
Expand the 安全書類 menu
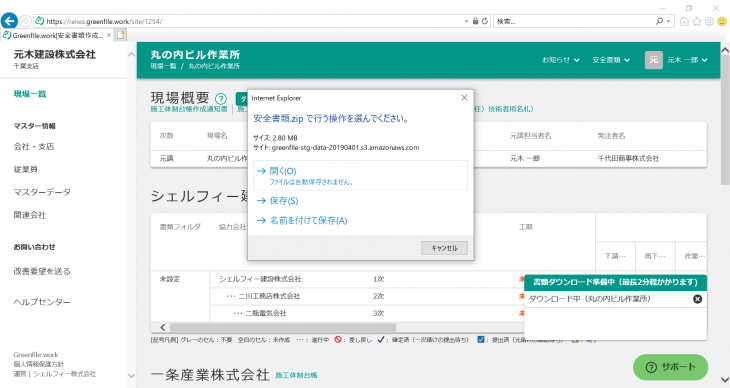point(611,60)
